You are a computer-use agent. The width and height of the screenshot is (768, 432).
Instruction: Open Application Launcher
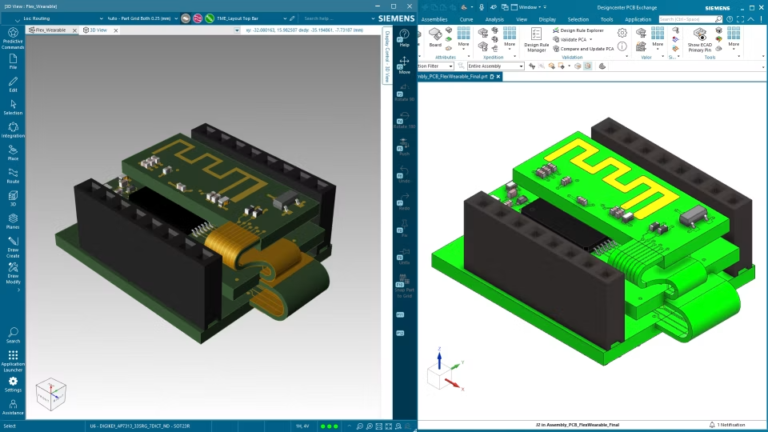(x=13, y=360)
